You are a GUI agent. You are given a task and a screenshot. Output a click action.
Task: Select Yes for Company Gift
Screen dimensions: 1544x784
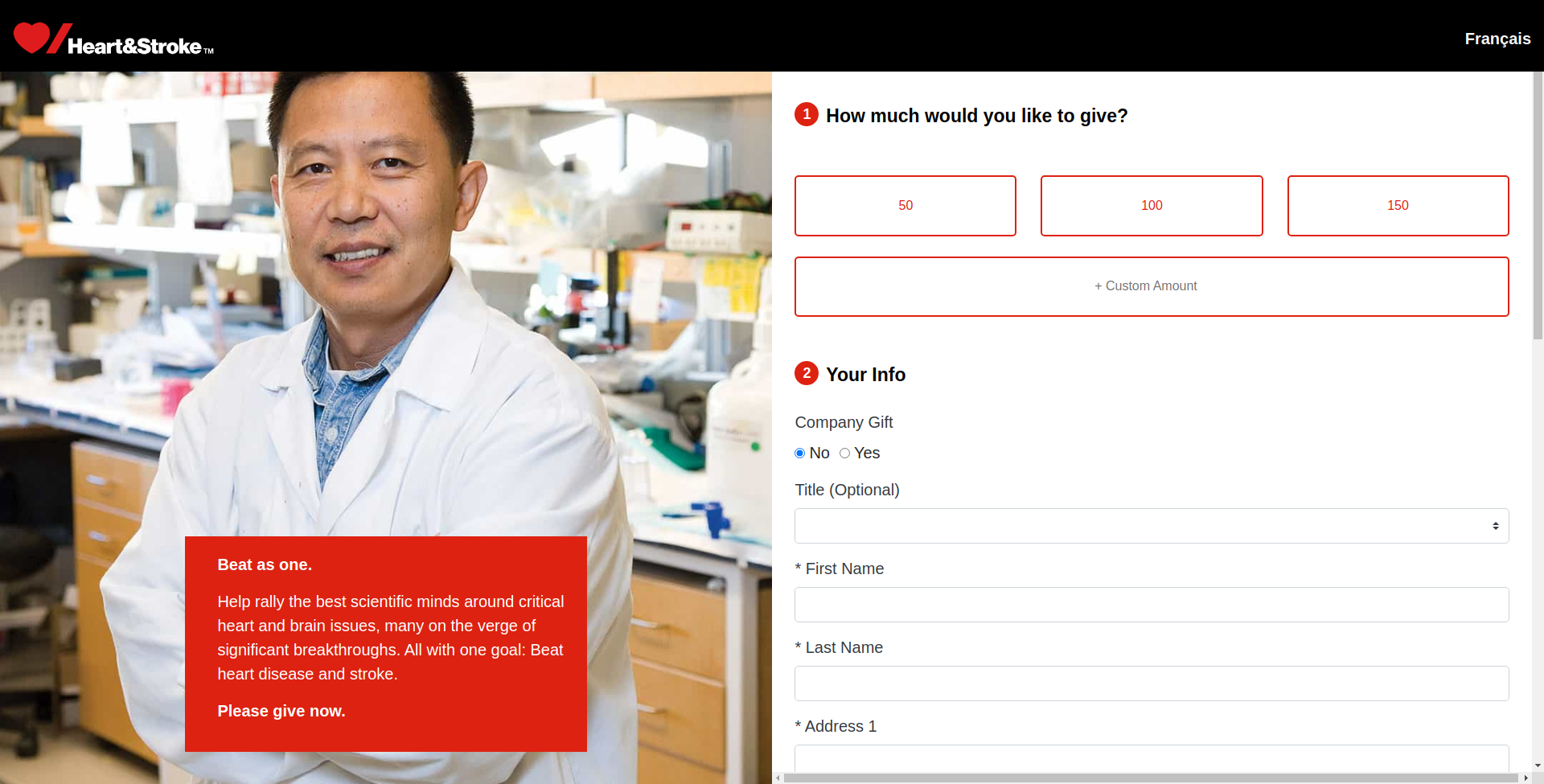coord(844,454)
